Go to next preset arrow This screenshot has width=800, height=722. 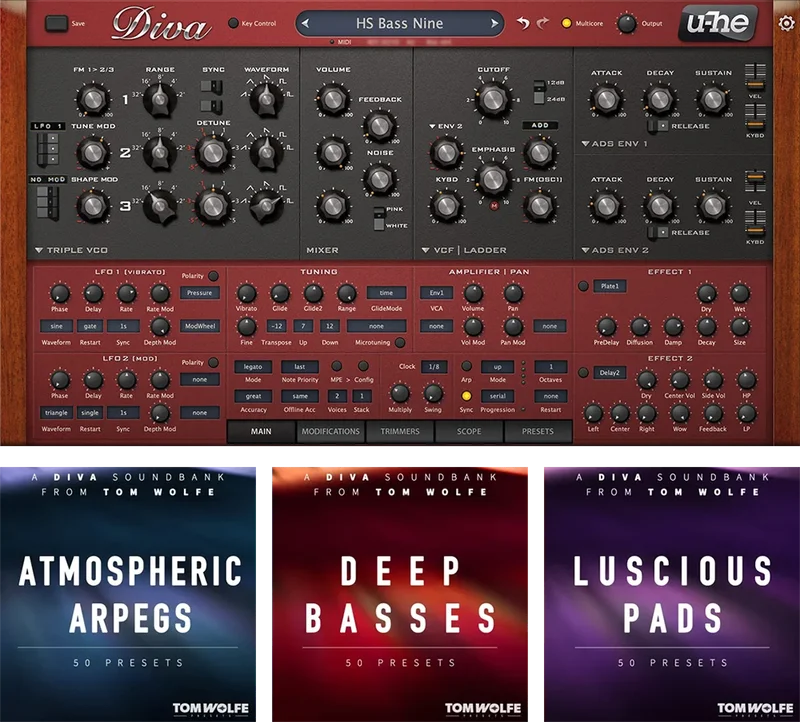coord(494,23)
